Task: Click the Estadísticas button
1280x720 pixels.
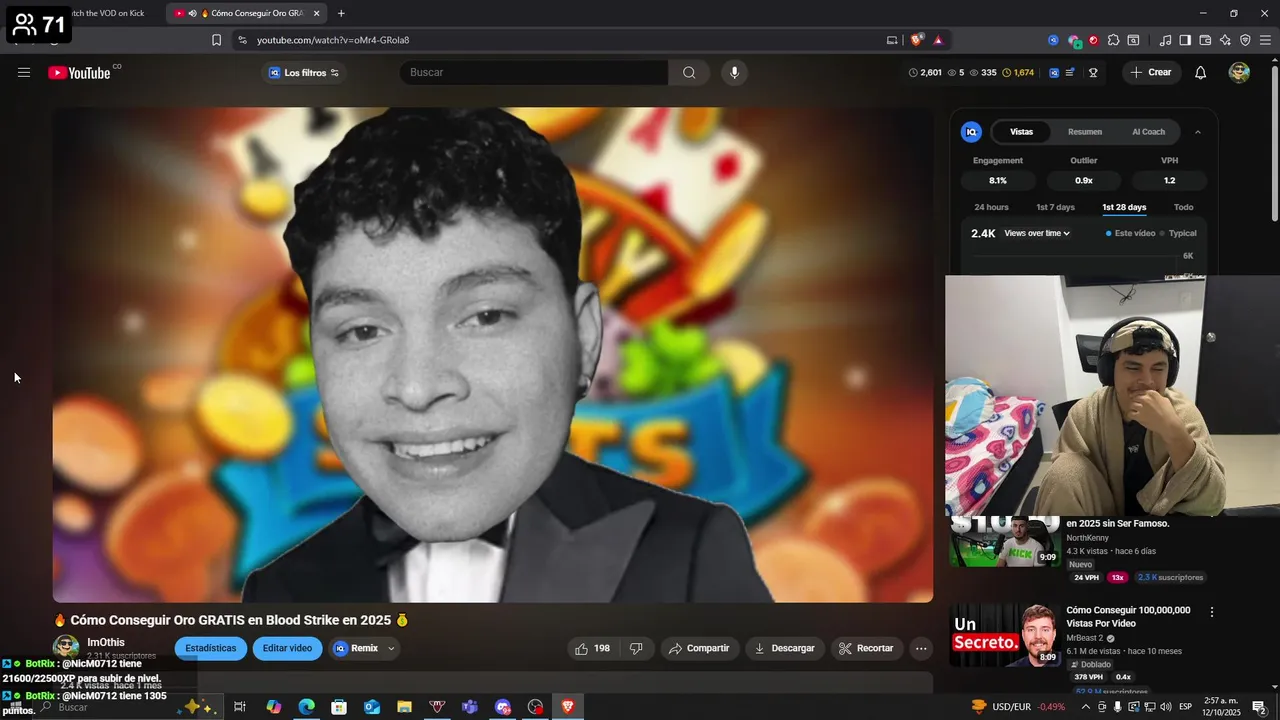Action: [x=211, y=648]
